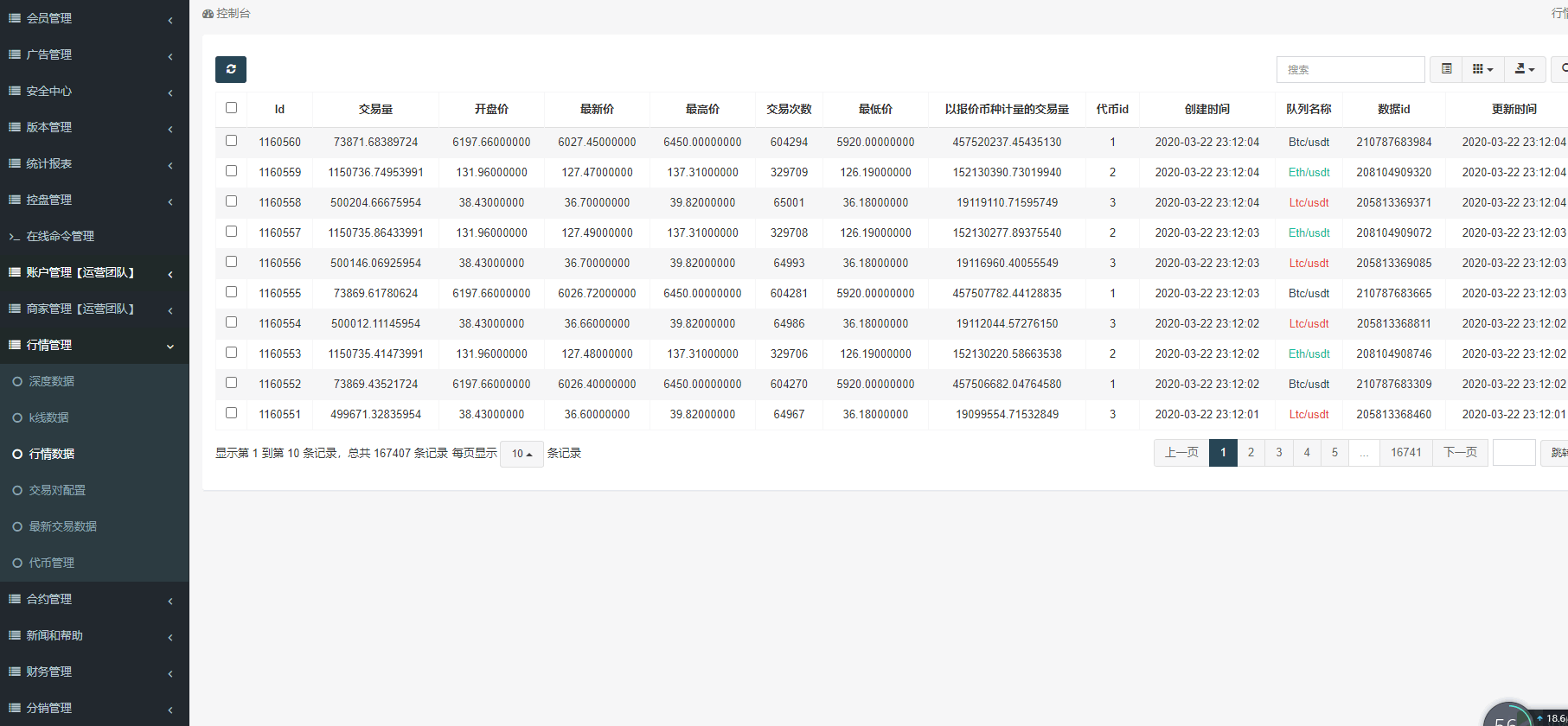Go to page 2 of results

(1251, 453)
